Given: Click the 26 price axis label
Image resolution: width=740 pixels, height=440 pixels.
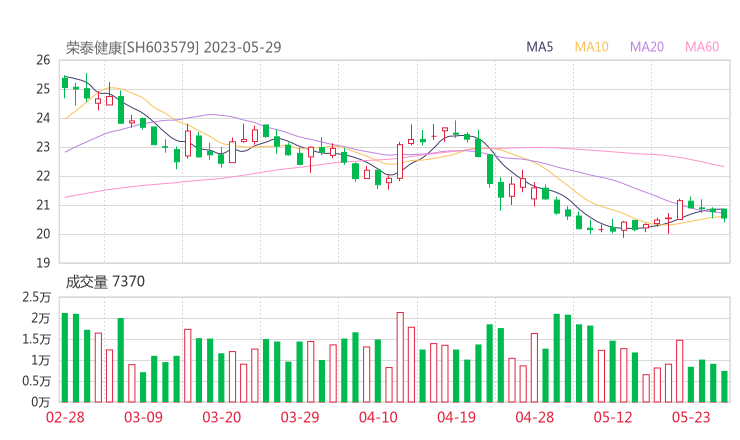Looking at the screenshot, I should (x=43, y=60).
